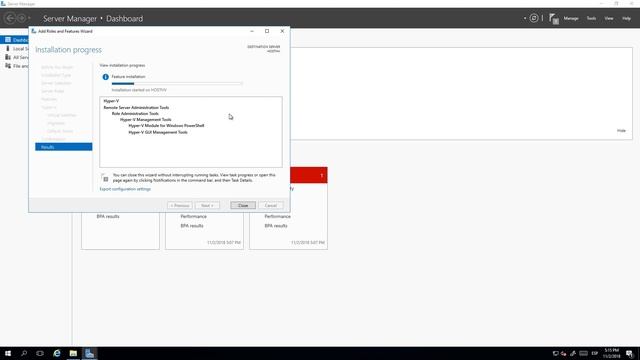This screenshot has height=360, width=640.
Task: Open the Tools menu
Action: point(591,18)
